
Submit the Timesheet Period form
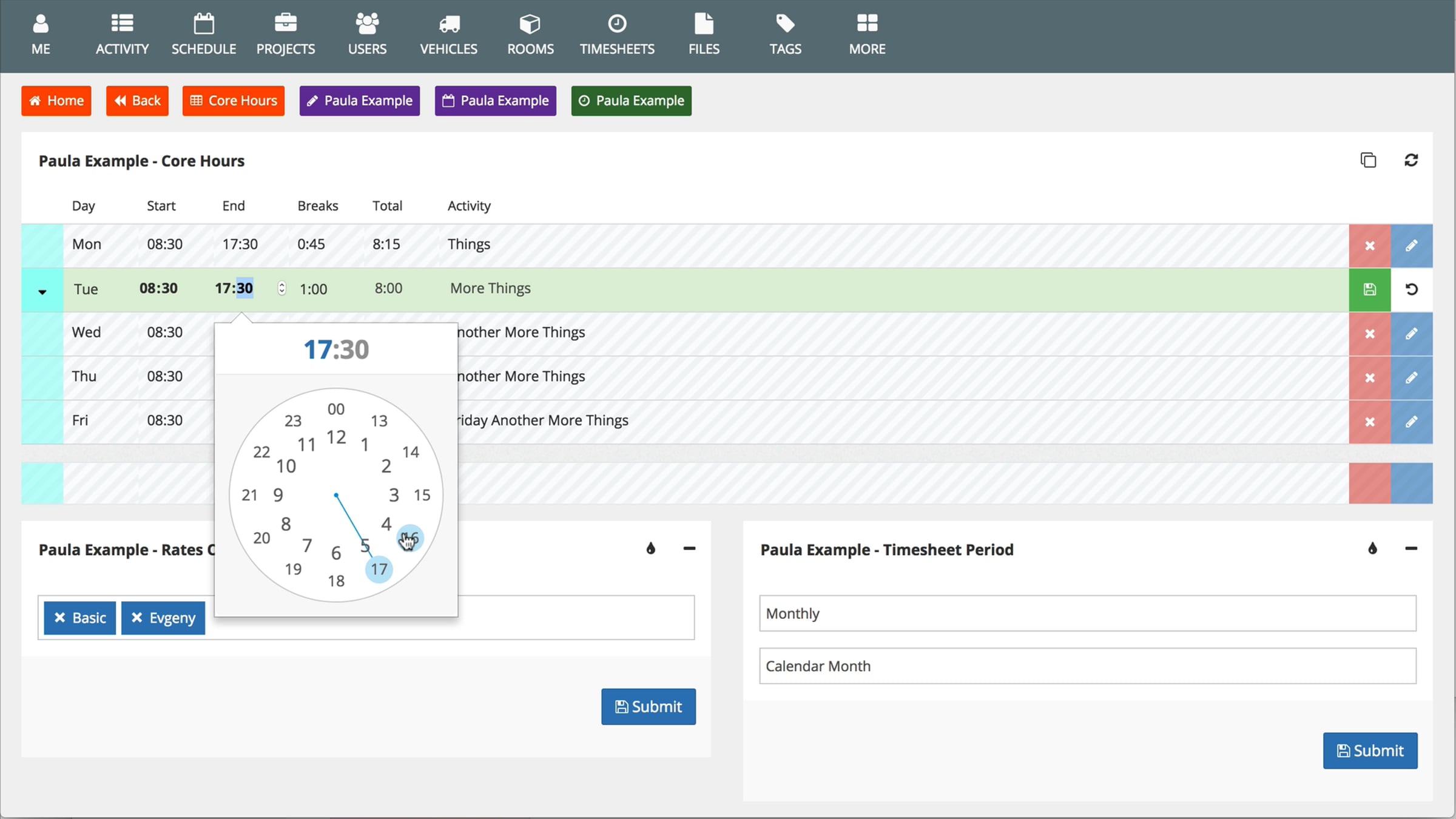(x=1370, y=750)
